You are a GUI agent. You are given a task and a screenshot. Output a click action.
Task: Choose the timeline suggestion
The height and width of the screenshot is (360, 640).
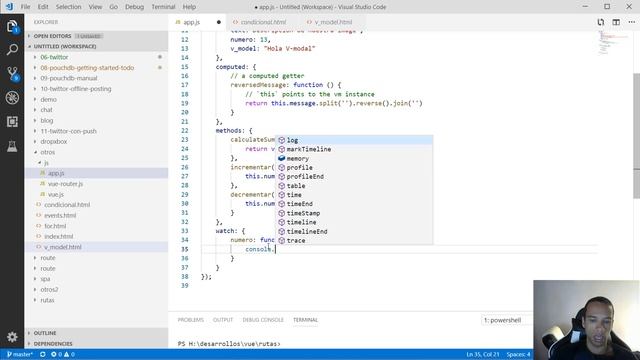[354, 222]
